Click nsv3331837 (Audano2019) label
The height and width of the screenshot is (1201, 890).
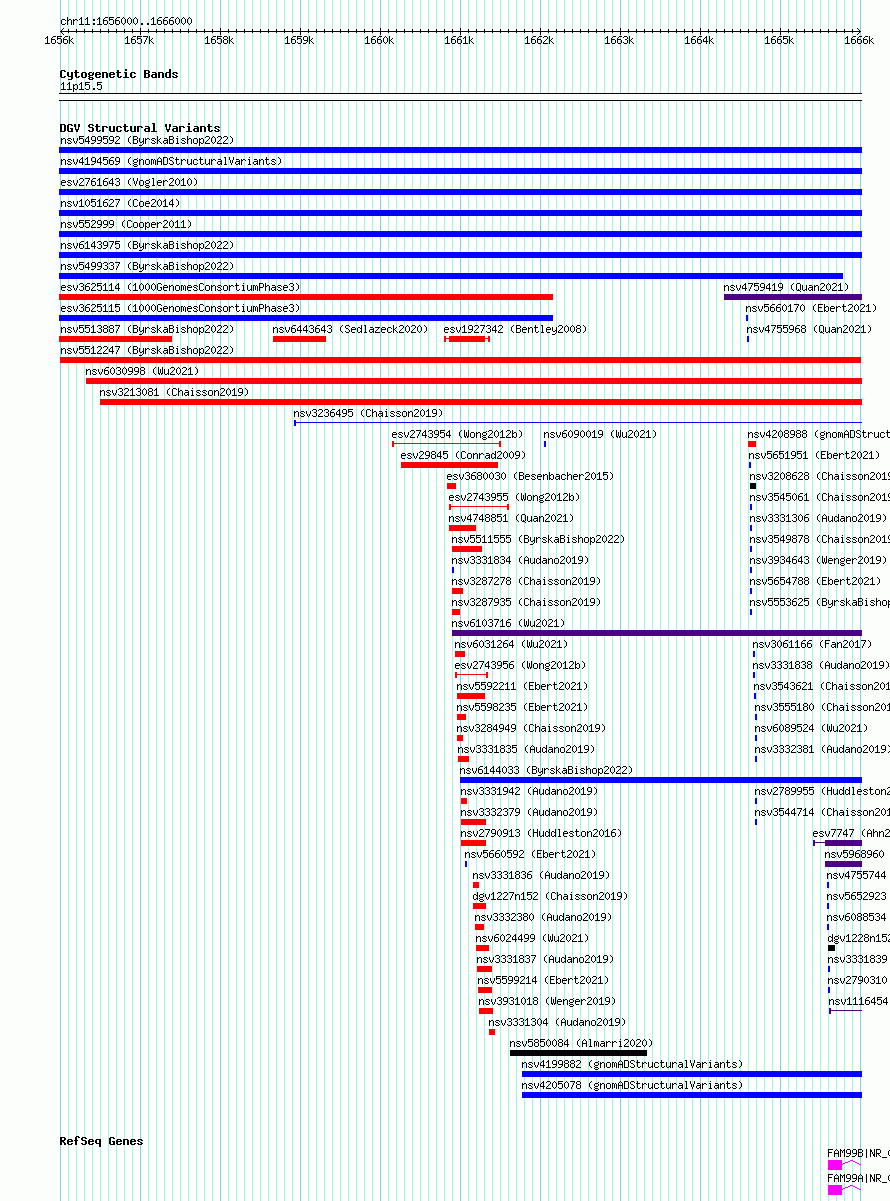[x=545, y=960]
